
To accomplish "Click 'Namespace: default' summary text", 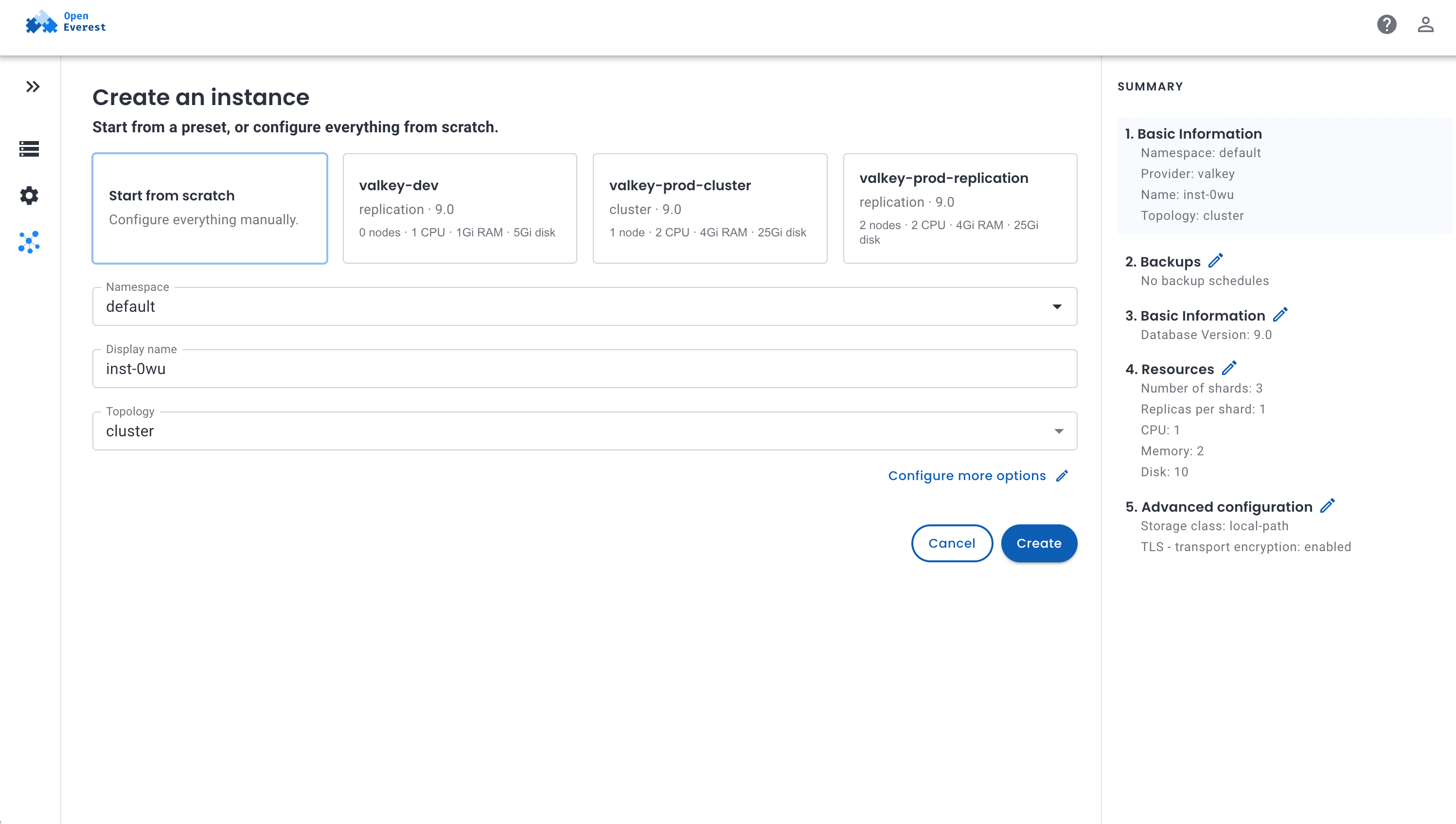I will tap(1200, 153).
